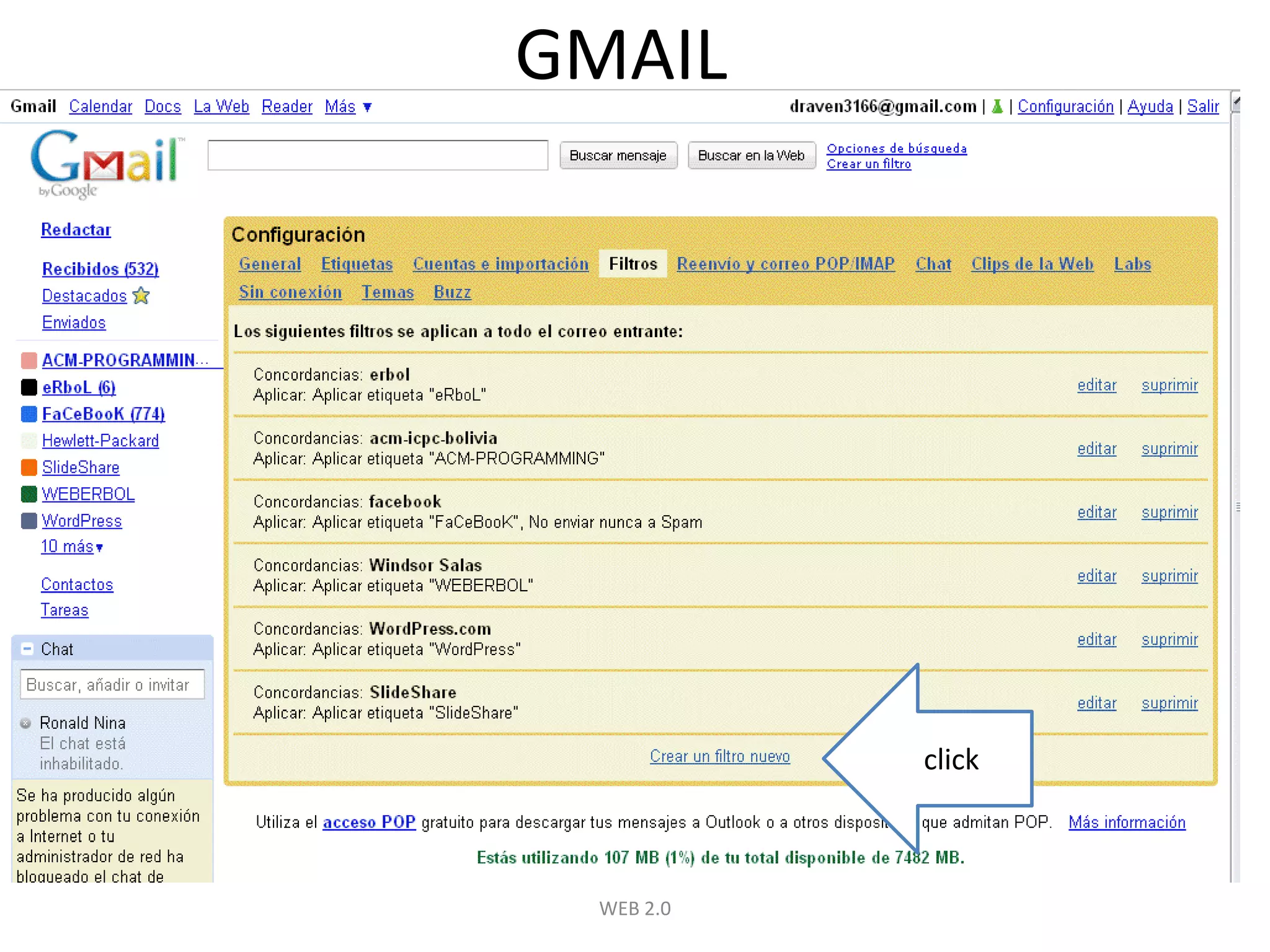
Task: Open Calendar in the top bar
Action: 100,107
